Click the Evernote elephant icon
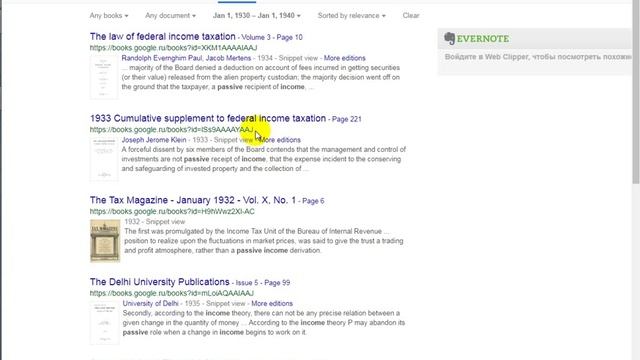Image resolution: width=640 pixels, height=360 pixels. point(449,38)
